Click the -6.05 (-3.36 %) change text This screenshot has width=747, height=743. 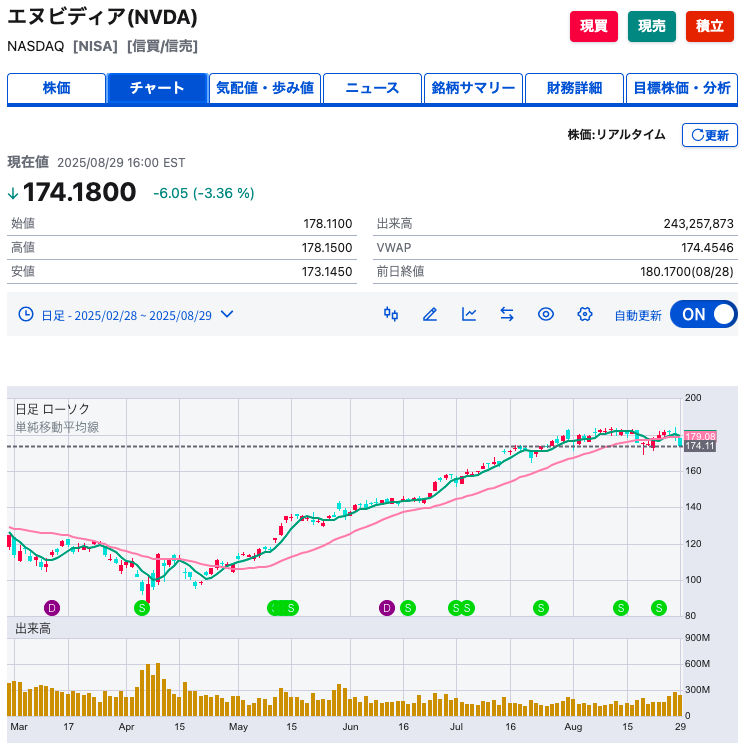(204, 193)
